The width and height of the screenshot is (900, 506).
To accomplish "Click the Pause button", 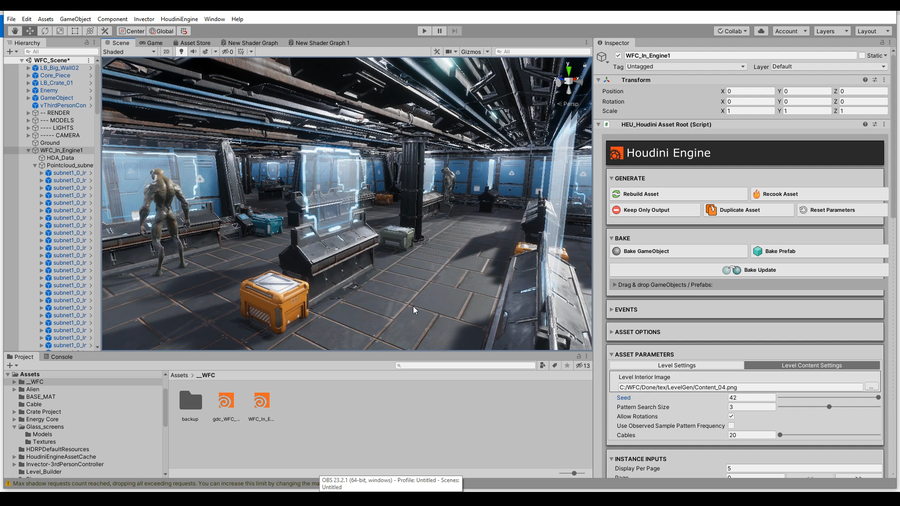I will pyautogui.click(x=439, y=31).
